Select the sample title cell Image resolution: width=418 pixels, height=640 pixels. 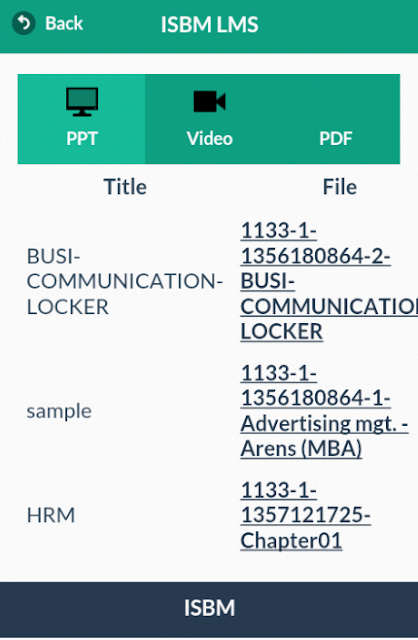pos(59,411)
